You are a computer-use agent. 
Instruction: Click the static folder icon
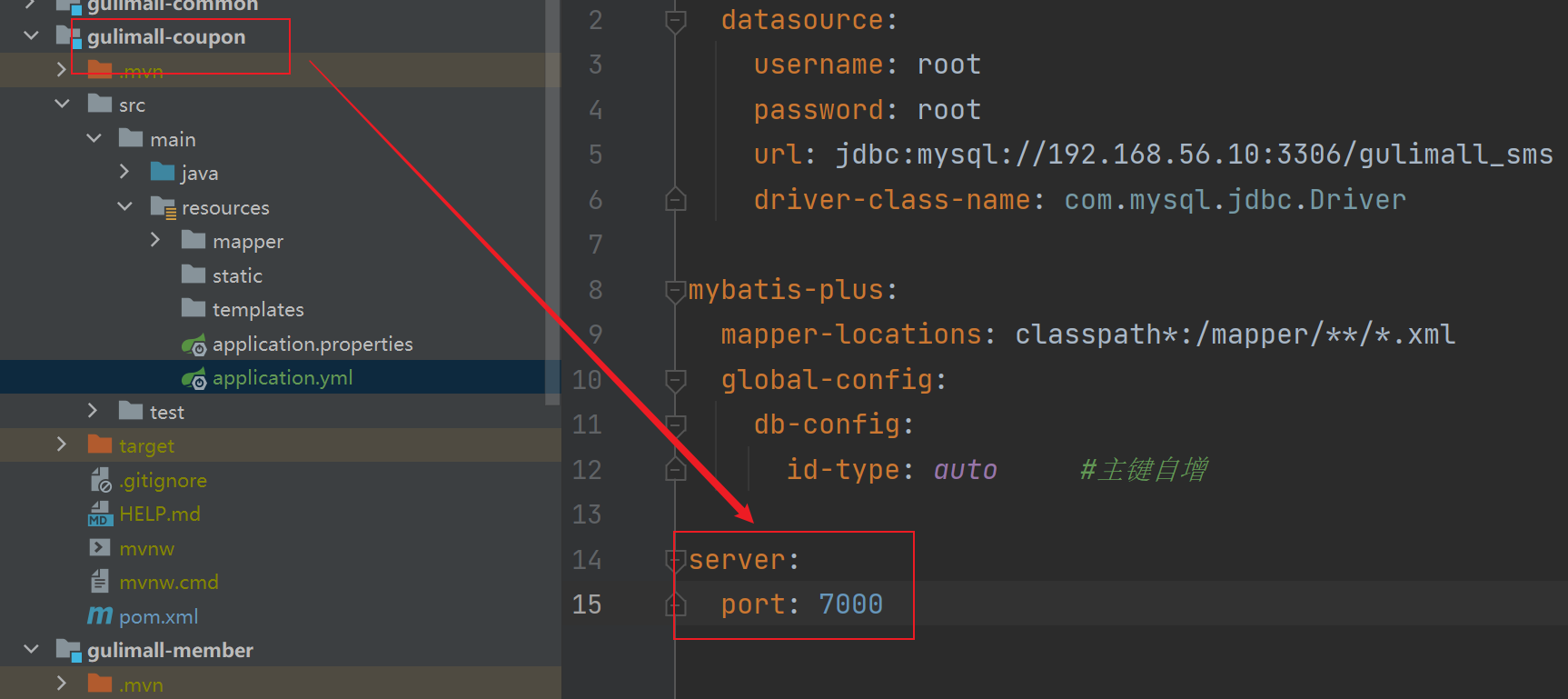(194, 275)
